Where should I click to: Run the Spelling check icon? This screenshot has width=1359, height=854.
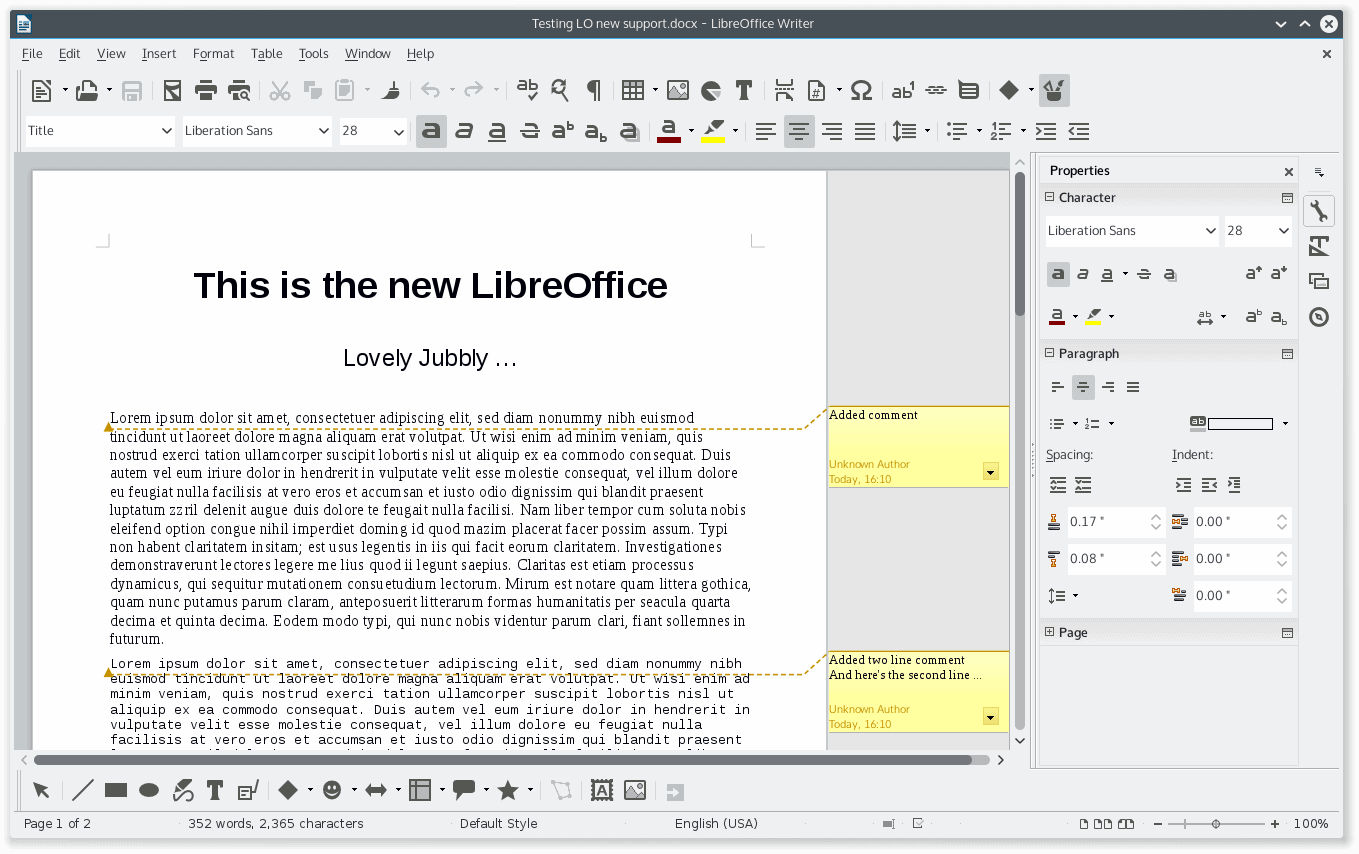coord(527,91)
